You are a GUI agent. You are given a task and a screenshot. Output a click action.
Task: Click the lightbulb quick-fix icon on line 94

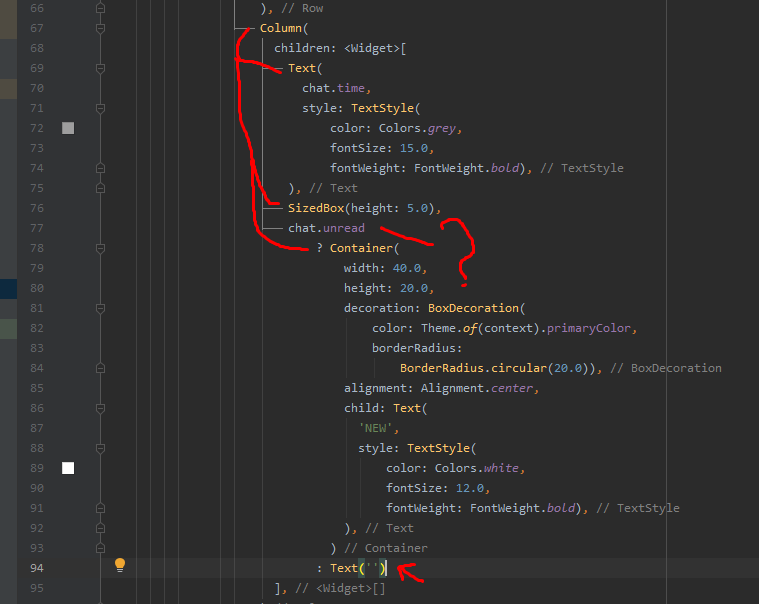tap(120, 565)
